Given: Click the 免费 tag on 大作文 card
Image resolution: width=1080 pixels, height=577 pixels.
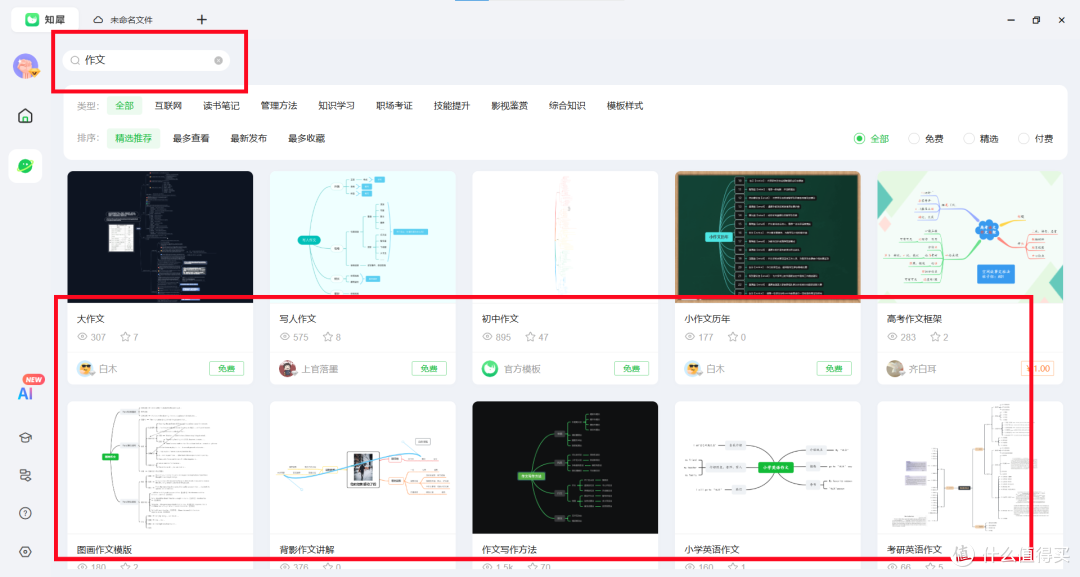Looking at the screenshot, I should coord(227,369).
